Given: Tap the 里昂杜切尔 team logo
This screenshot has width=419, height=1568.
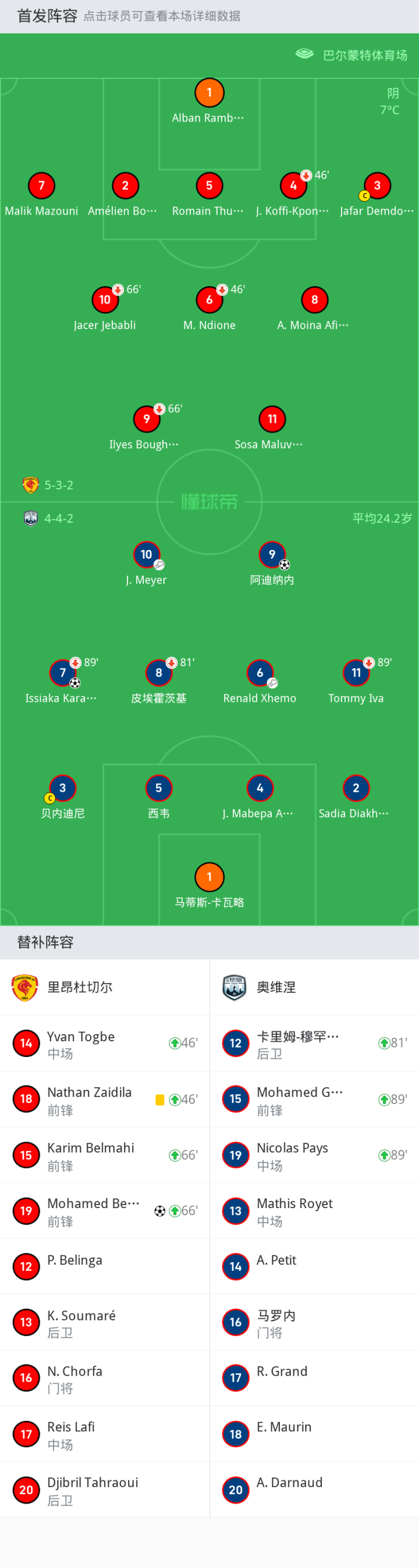Looking at the screenshot, I should (25, 987).
